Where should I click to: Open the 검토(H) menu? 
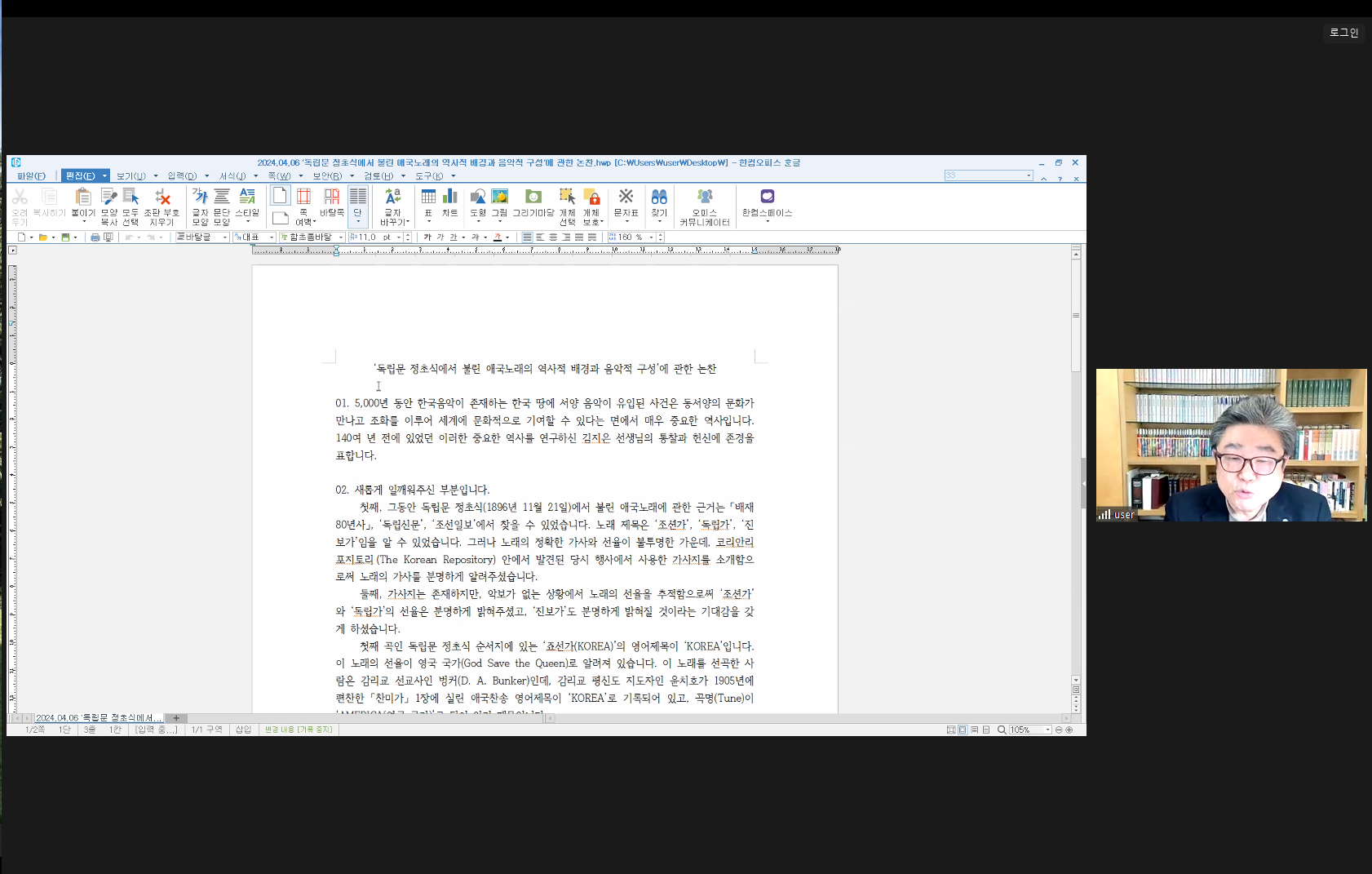[x=378, y=176]
